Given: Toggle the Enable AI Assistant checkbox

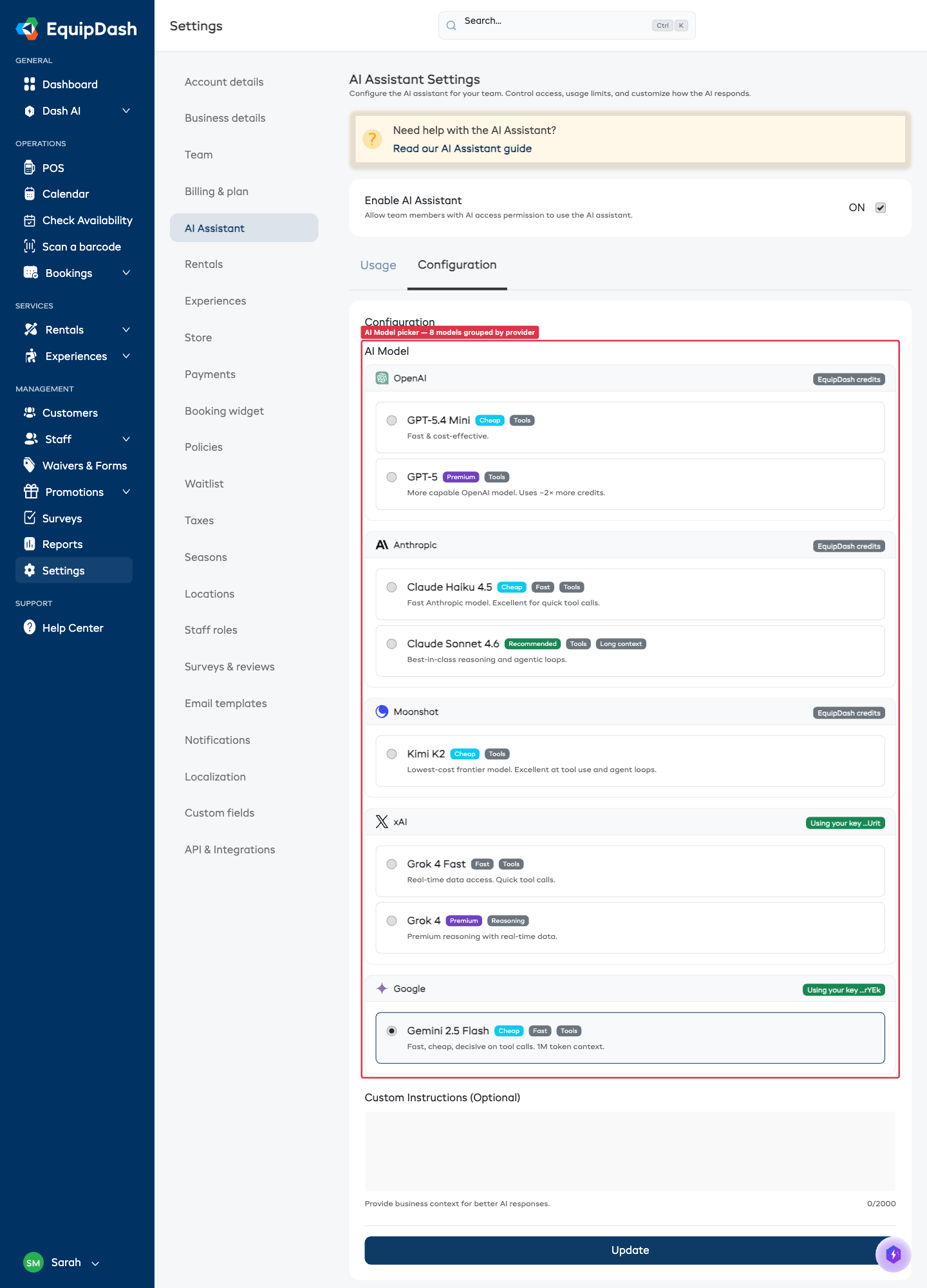Looking at the screenshot, I should (x=881, y=207).
